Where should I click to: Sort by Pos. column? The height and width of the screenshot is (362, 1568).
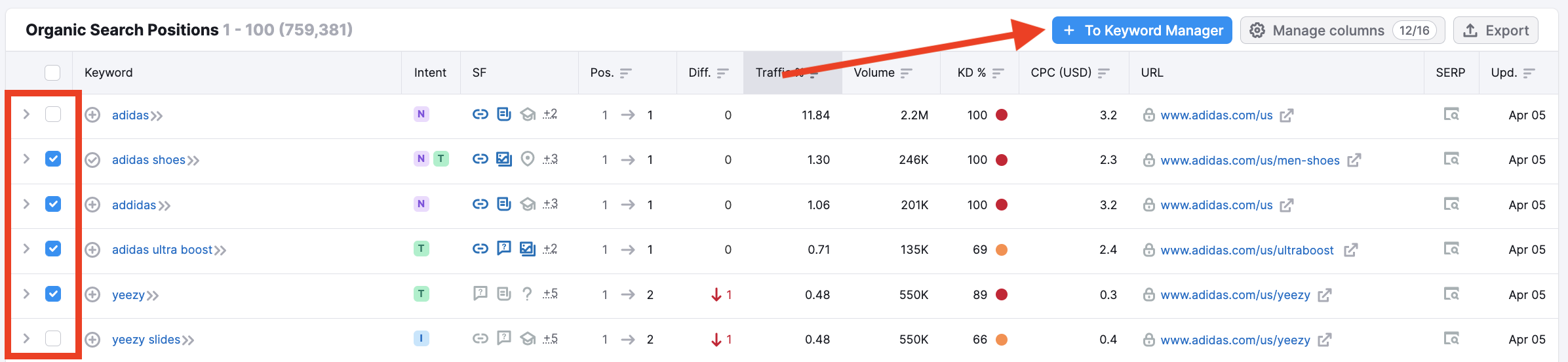626,73
